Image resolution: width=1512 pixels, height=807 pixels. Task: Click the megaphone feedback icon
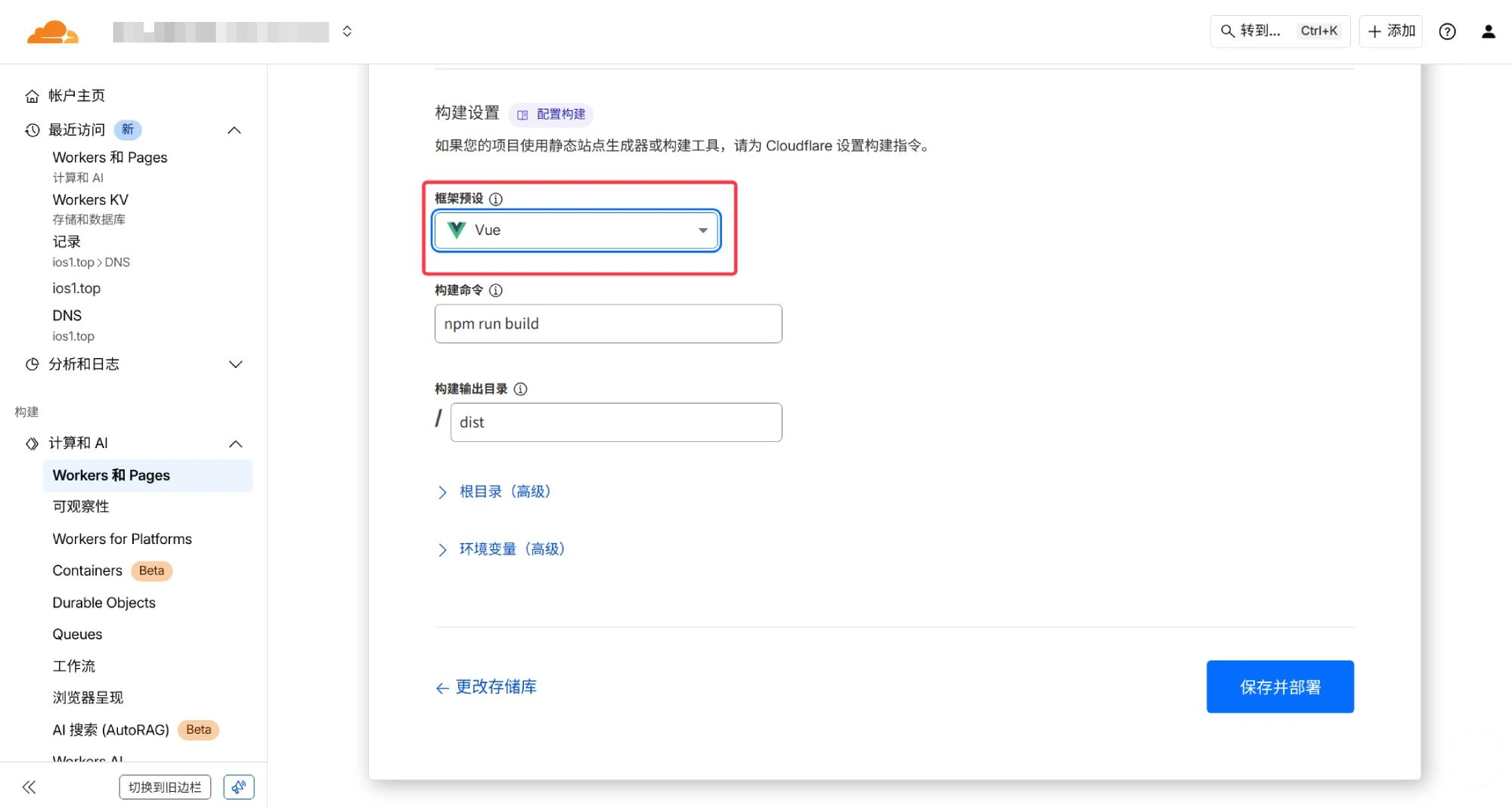click(239, 787)
